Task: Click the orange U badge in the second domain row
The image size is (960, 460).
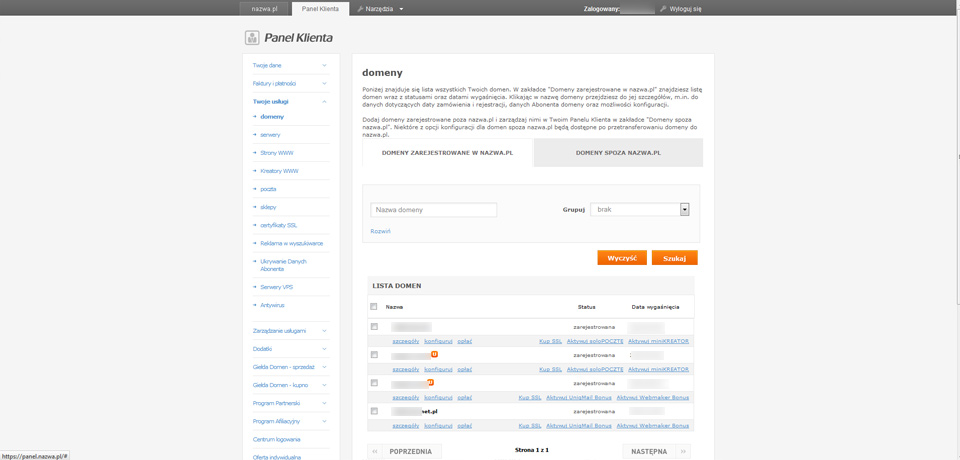Action: 434,354
